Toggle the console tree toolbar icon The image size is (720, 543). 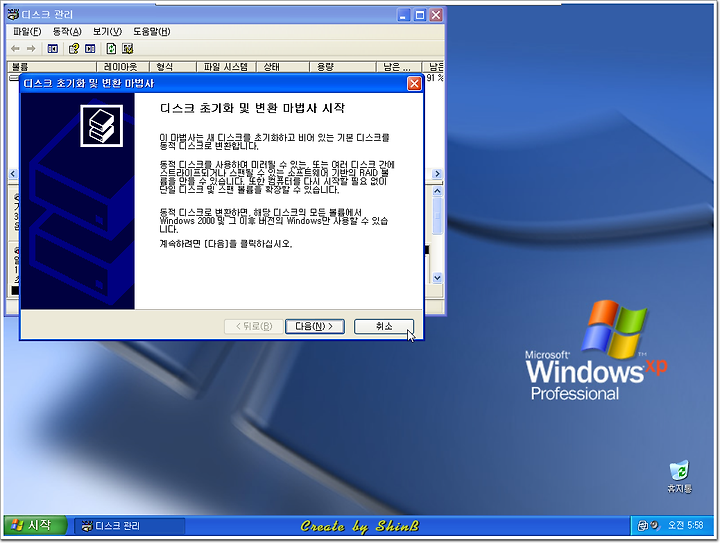tap(53, 49)
